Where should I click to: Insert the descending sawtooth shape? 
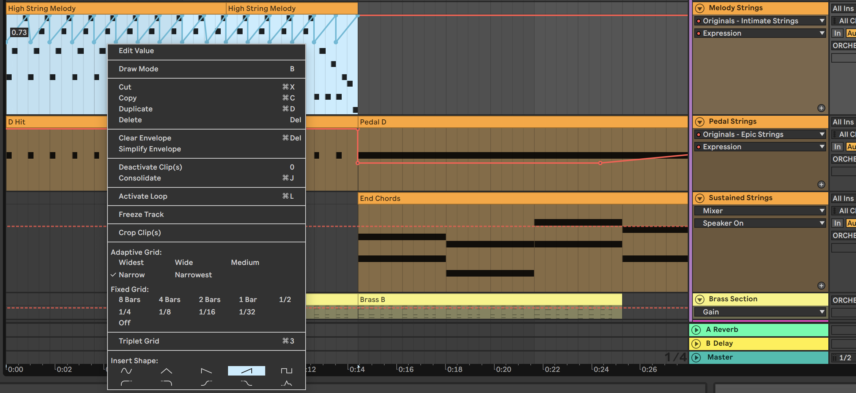[206, 371]
